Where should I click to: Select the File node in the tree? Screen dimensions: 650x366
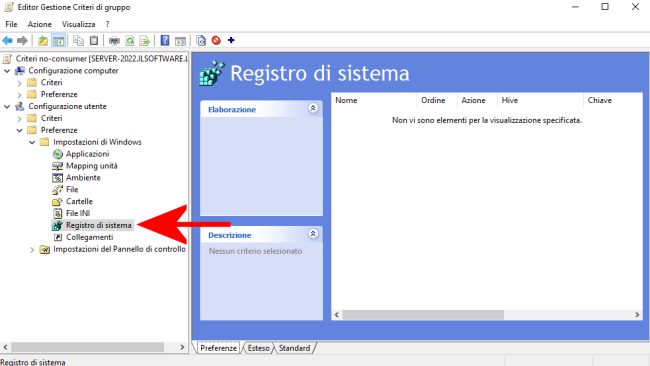72,189
